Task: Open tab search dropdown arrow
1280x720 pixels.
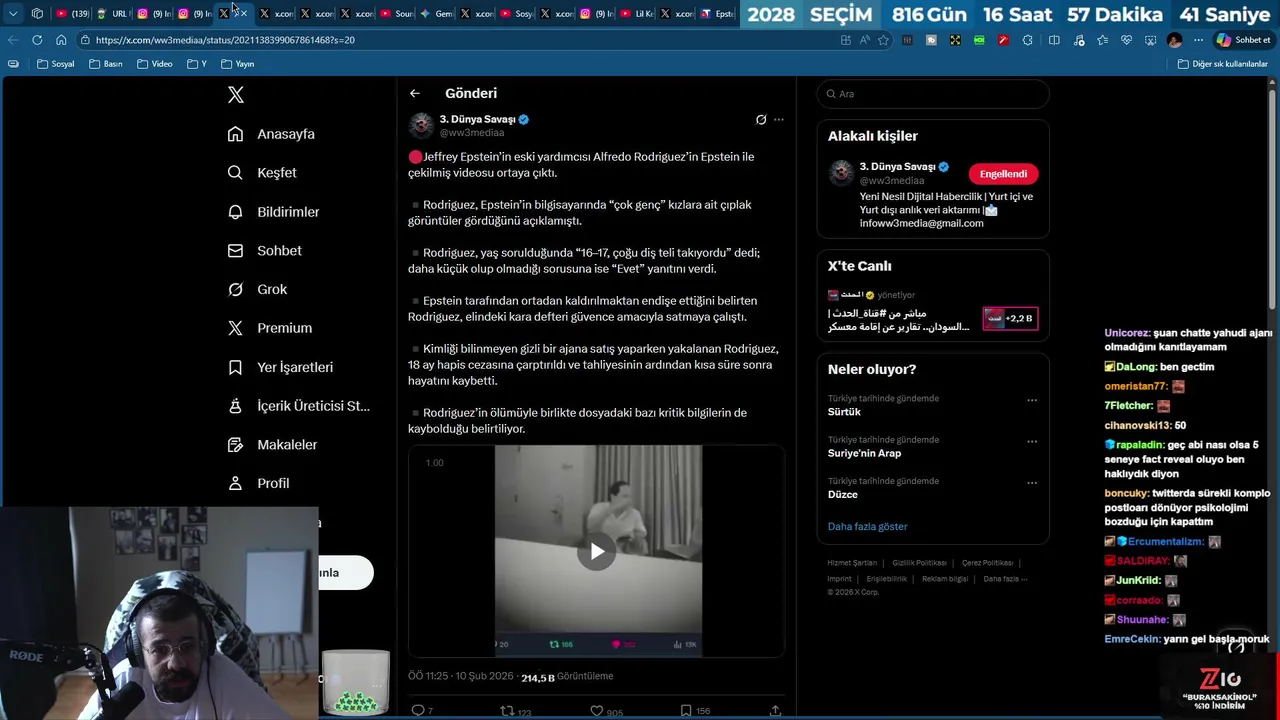Action: click(13, 14)
